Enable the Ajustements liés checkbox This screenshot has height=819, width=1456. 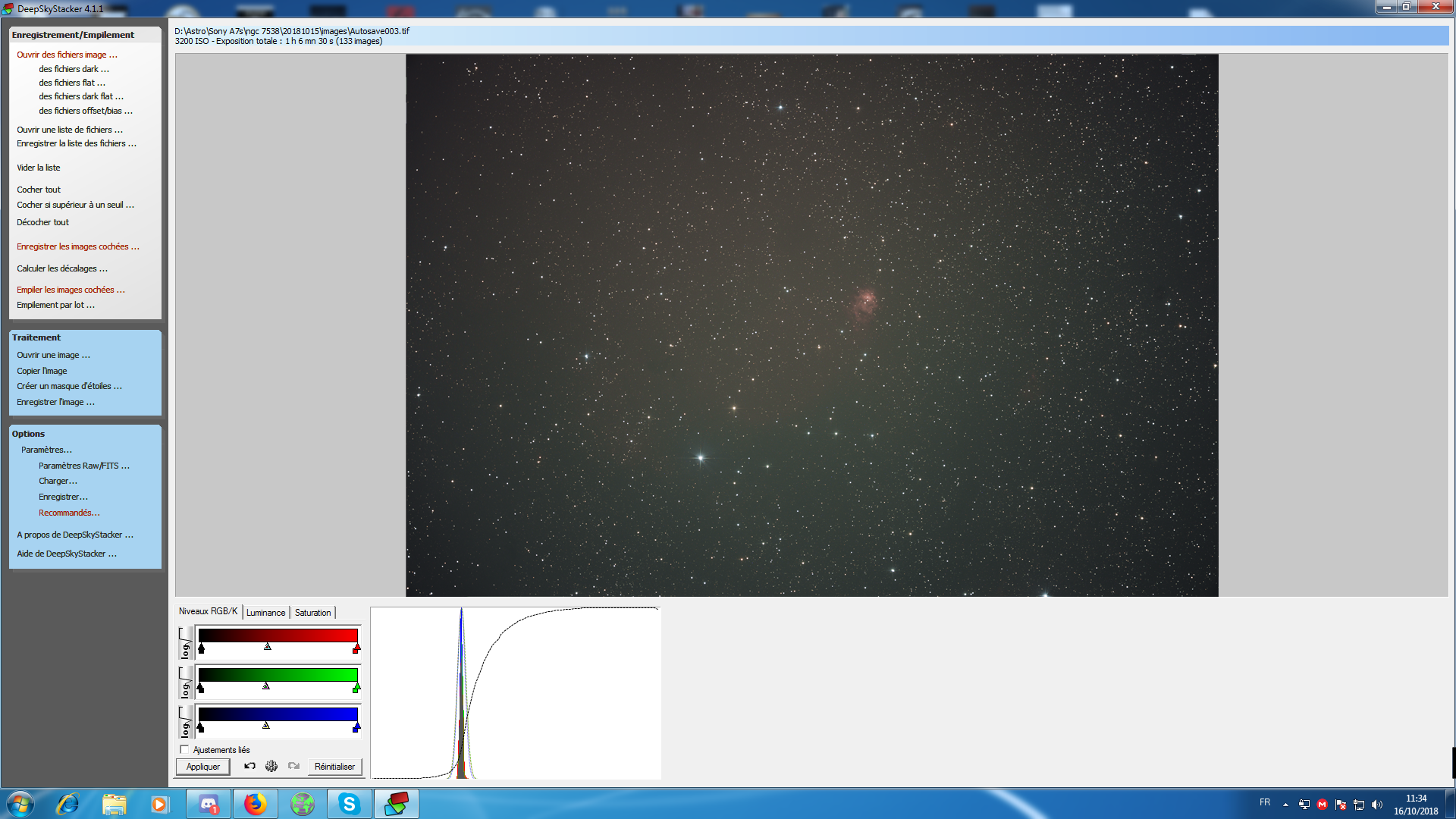click(x=184, y=749)
